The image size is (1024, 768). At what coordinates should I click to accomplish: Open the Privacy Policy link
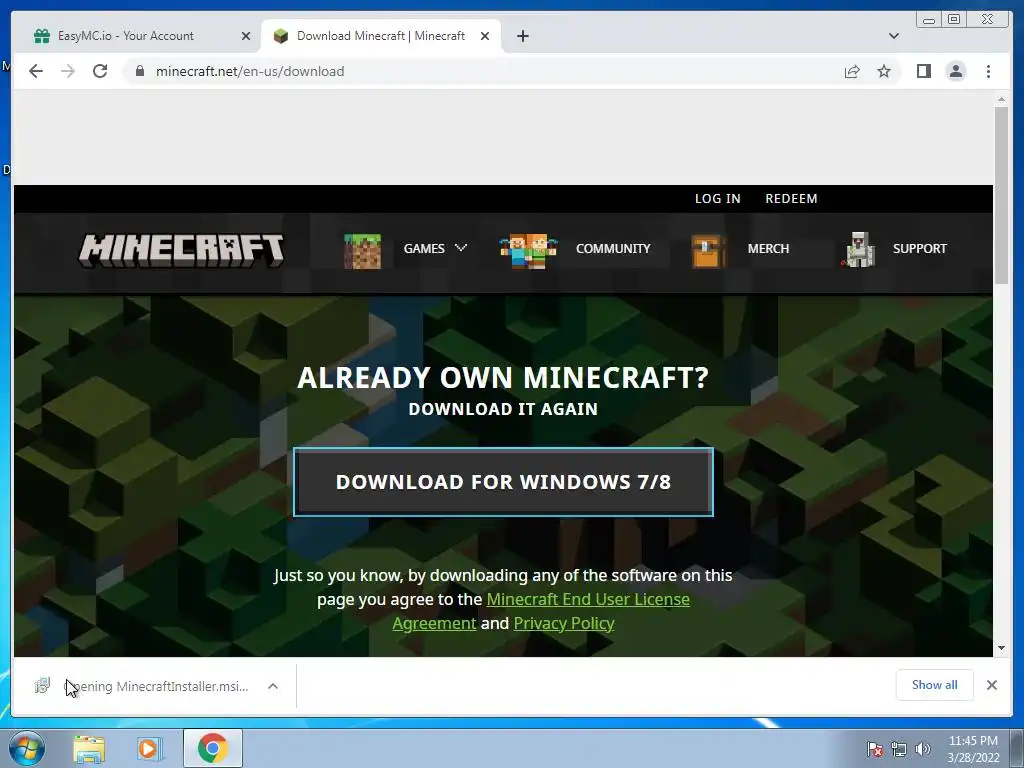coord(564,624)
